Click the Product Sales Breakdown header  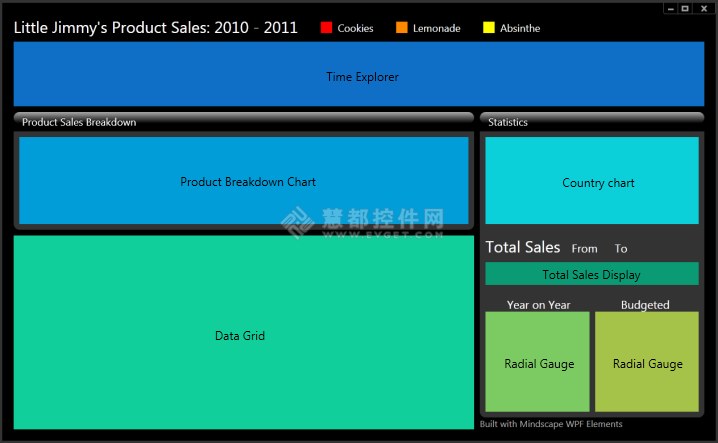click(244, 121)
